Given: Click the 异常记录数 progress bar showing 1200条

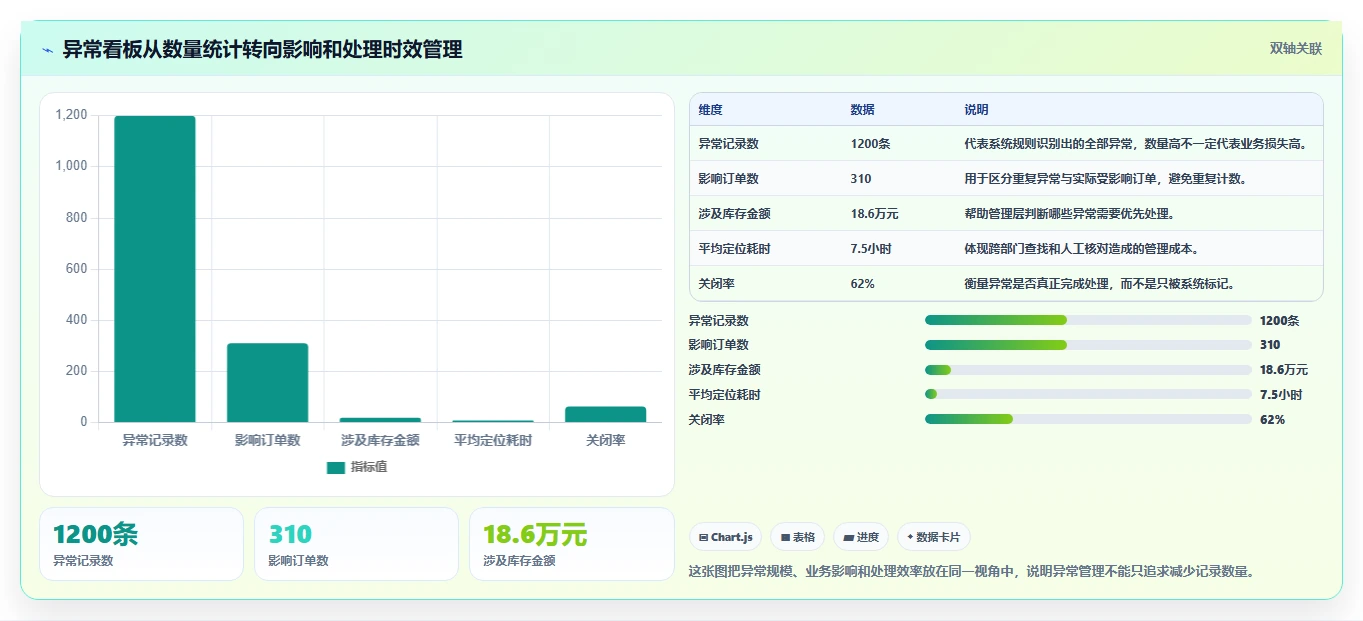Looking at the screenshot, I should click(1088, 320).
